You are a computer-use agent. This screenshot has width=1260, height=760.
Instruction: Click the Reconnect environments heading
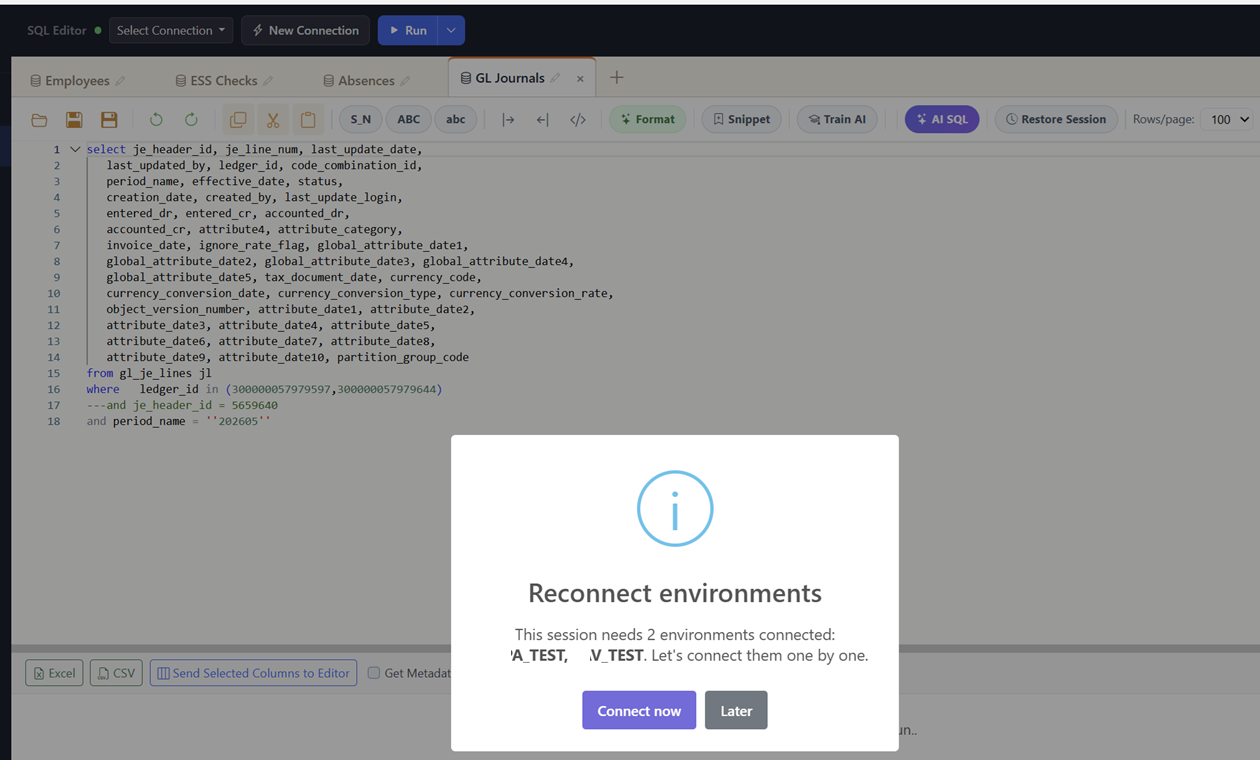tap(675, 593)
